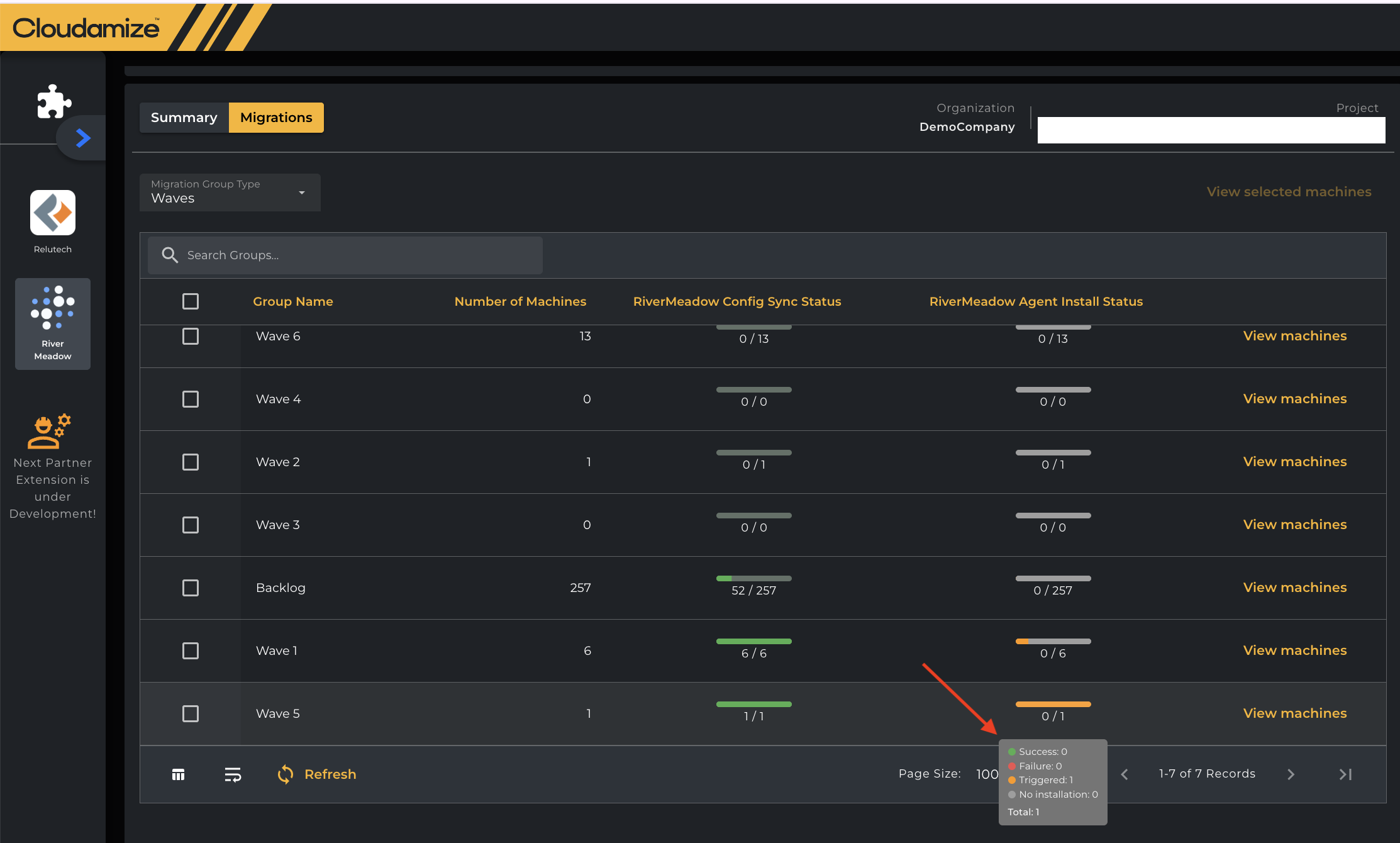This screenshot has width=1400, height=843.
Task: Check the Backlog row checkbox
Action: click(x=191, y=588)
